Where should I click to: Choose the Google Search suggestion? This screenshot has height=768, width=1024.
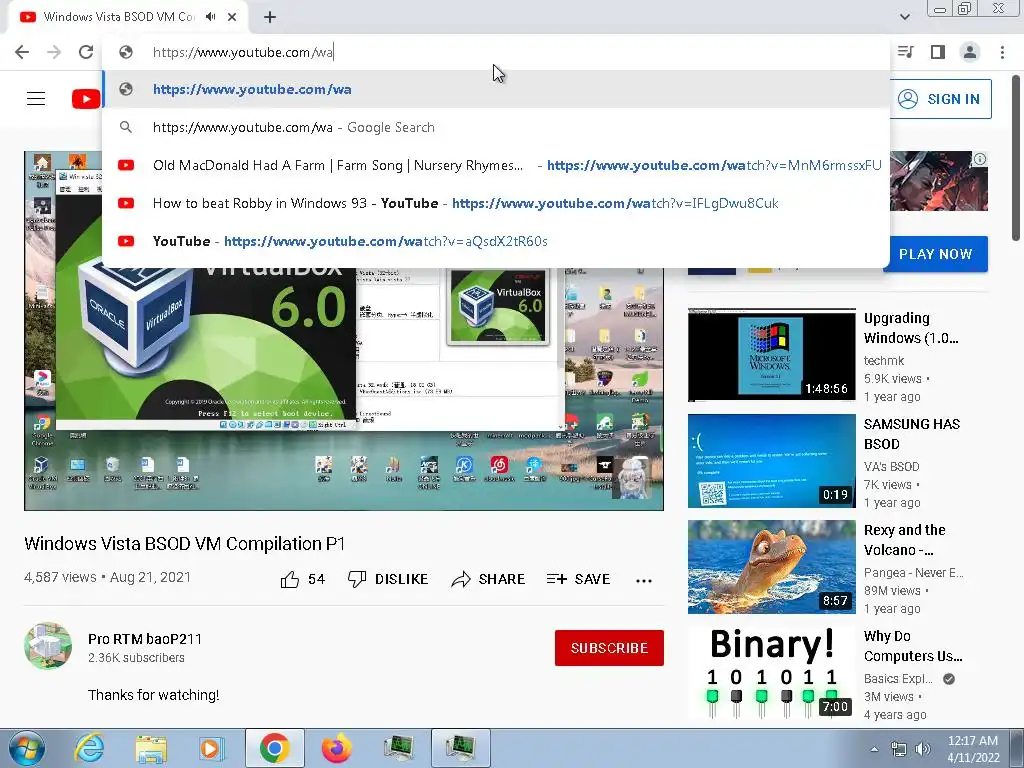[x=496, y=127]
